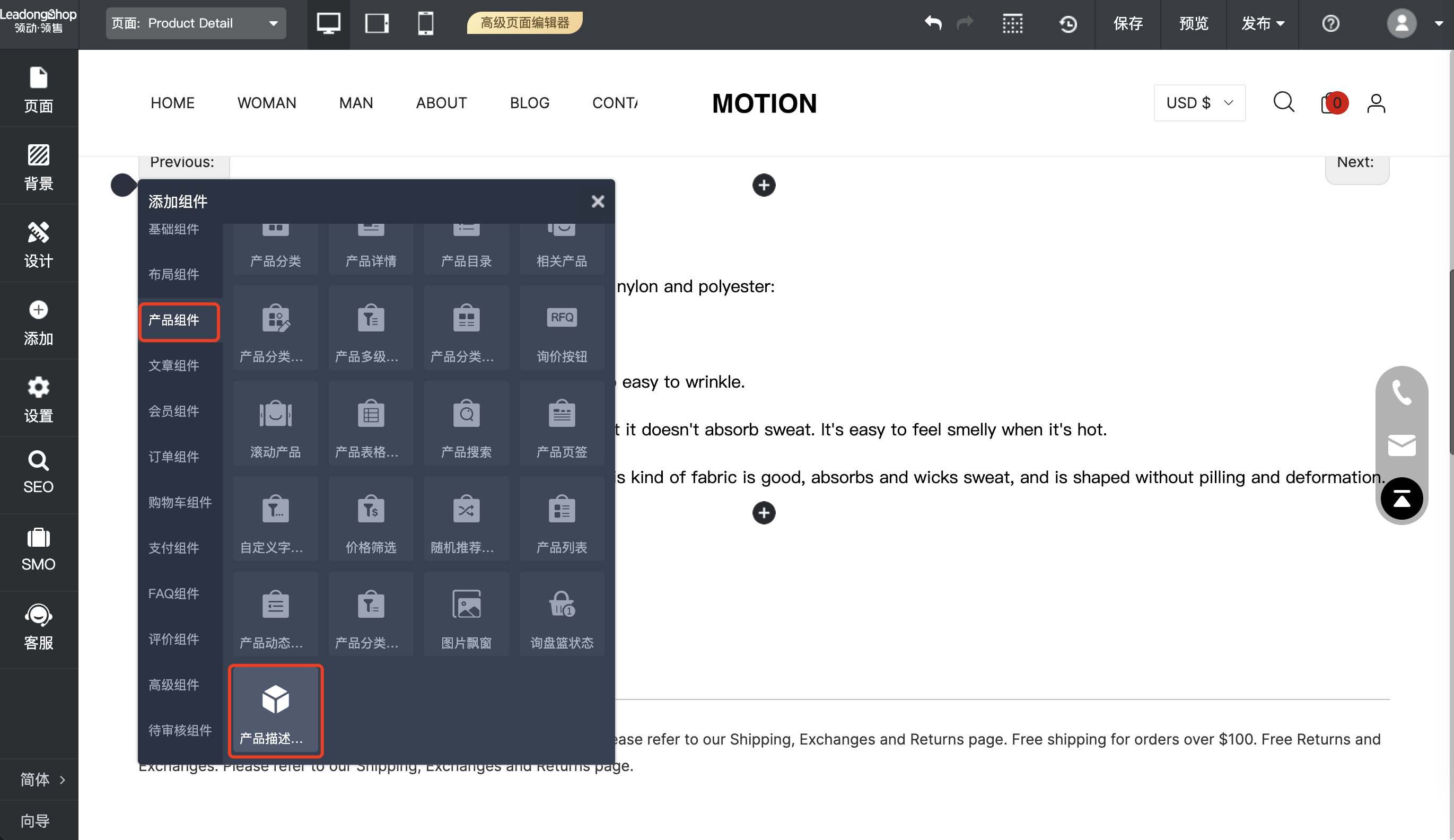Image resolution: width=1454 pixels, height=840 pixels.
Task: Expand the USD $ currency selector
Action: pyautogui.click(x=1198, y=103)
